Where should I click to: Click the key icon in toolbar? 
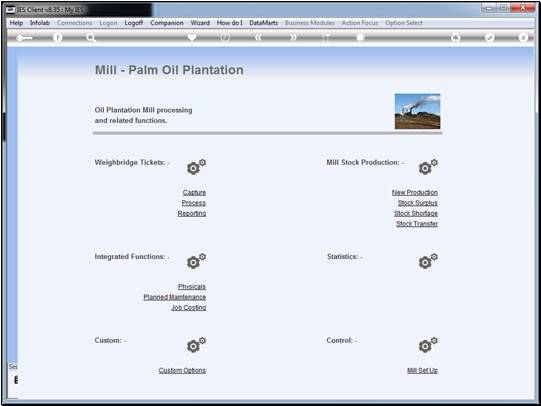coord(24,38)
